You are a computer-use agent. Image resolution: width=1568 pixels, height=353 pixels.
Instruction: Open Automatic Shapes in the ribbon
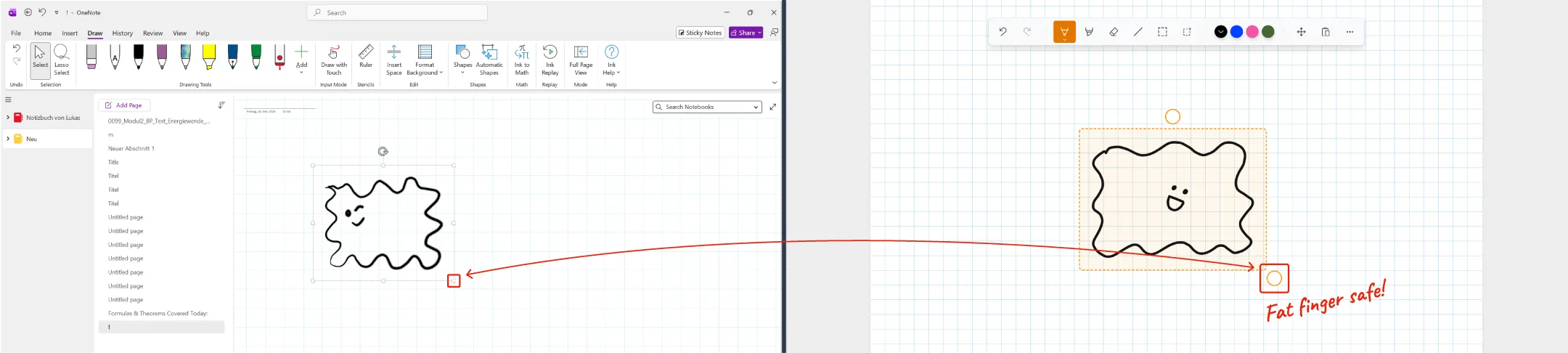pyautogui.click(x=489, y=60)
